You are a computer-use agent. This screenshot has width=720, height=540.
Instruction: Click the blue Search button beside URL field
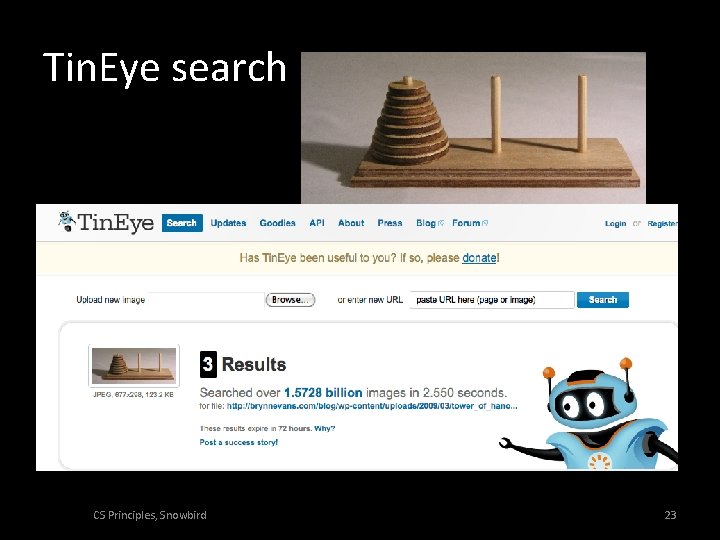(602, 300)
